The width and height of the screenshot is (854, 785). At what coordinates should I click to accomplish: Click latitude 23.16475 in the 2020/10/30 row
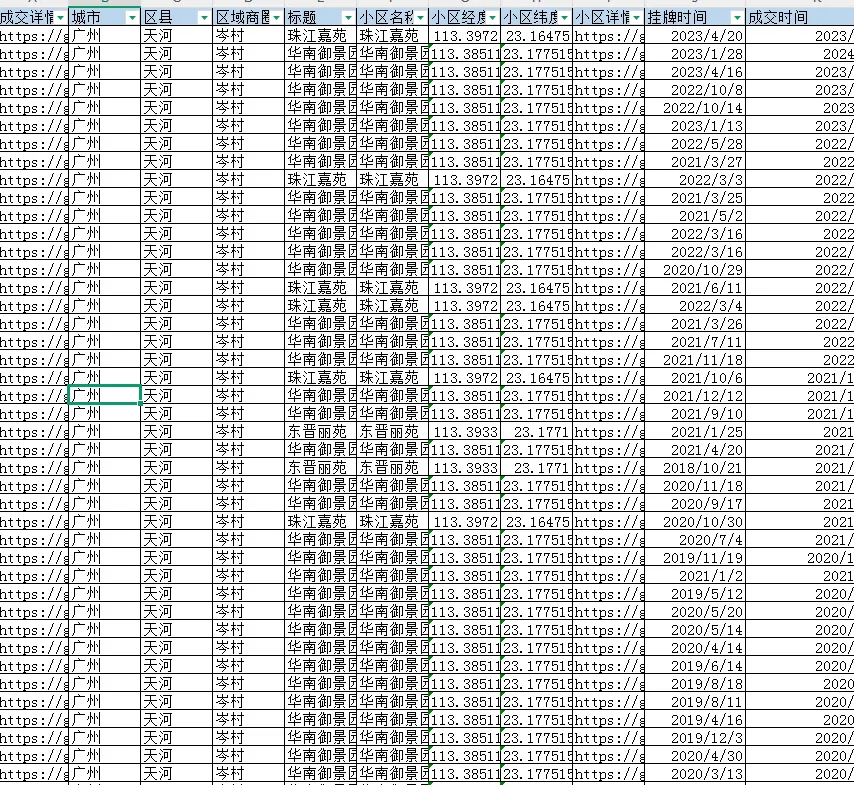coord(536,521)
